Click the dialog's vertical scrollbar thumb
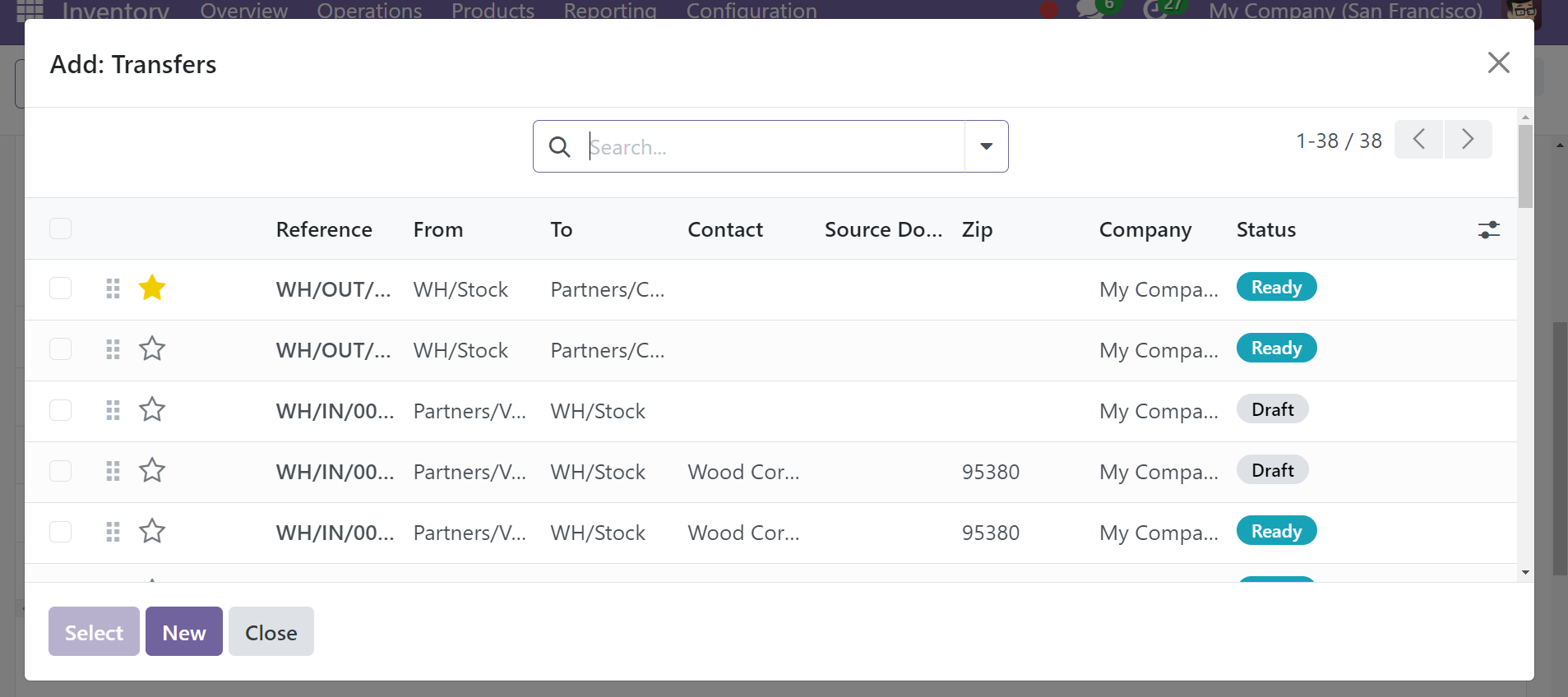This screenshot has height=697, width=1568. click(x=1525, y=166)
